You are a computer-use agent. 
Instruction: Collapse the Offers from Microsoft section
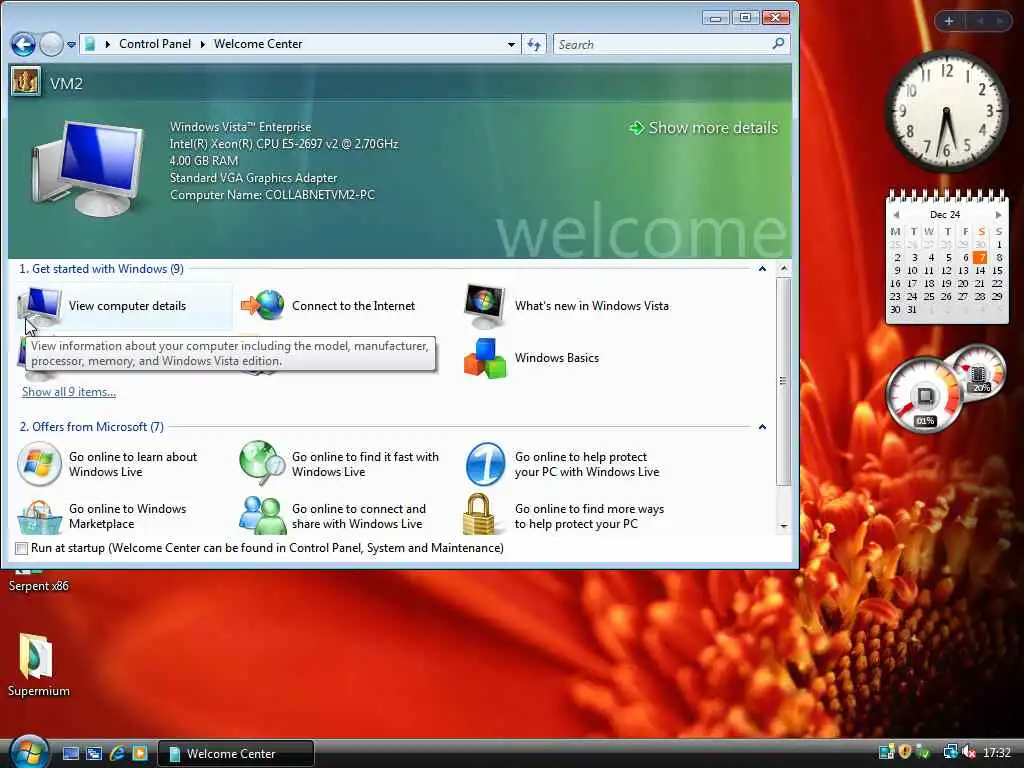point(762,427)
